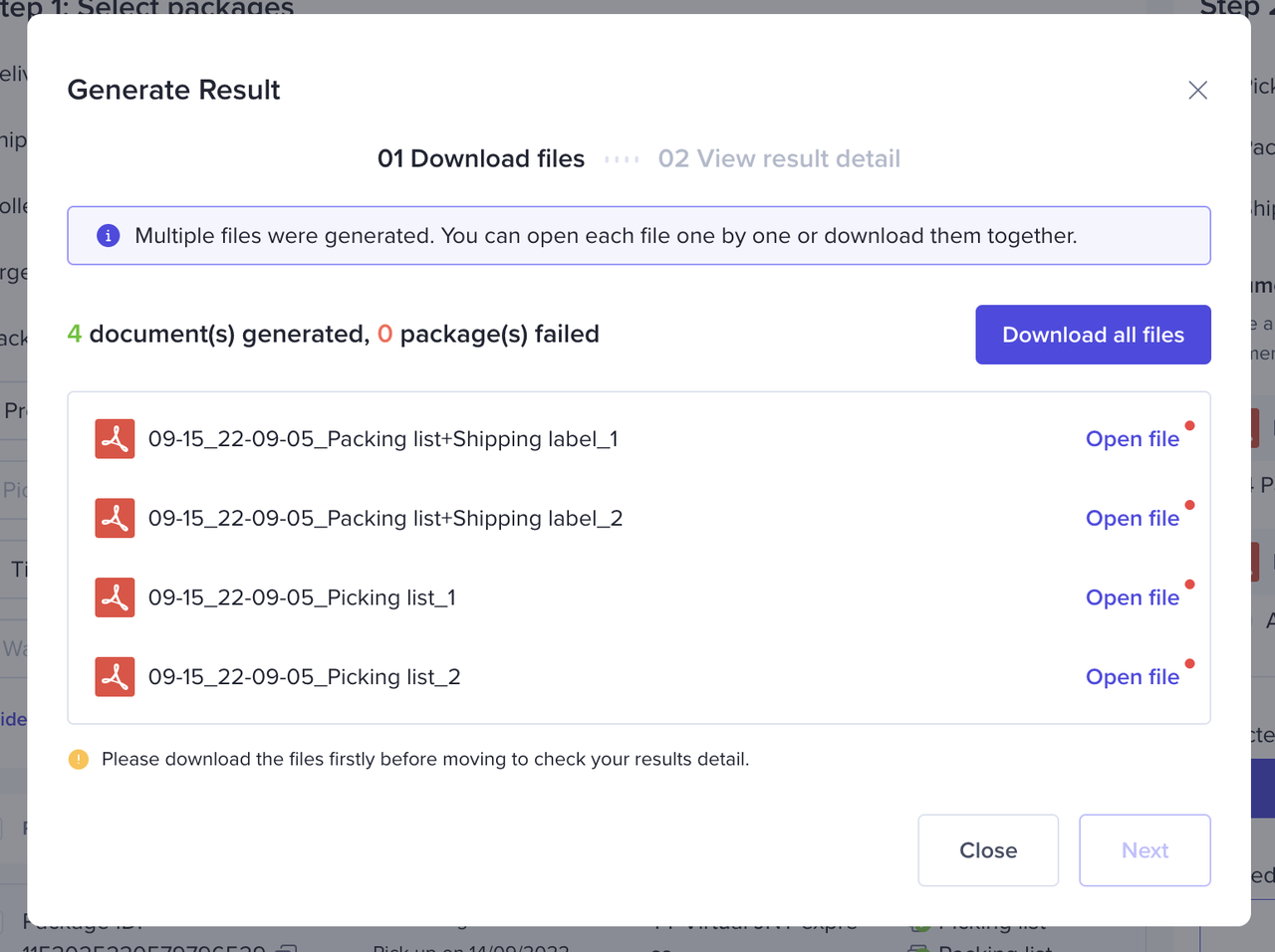
Task: Go to step 02 View result detail
Action: [779, 159]
